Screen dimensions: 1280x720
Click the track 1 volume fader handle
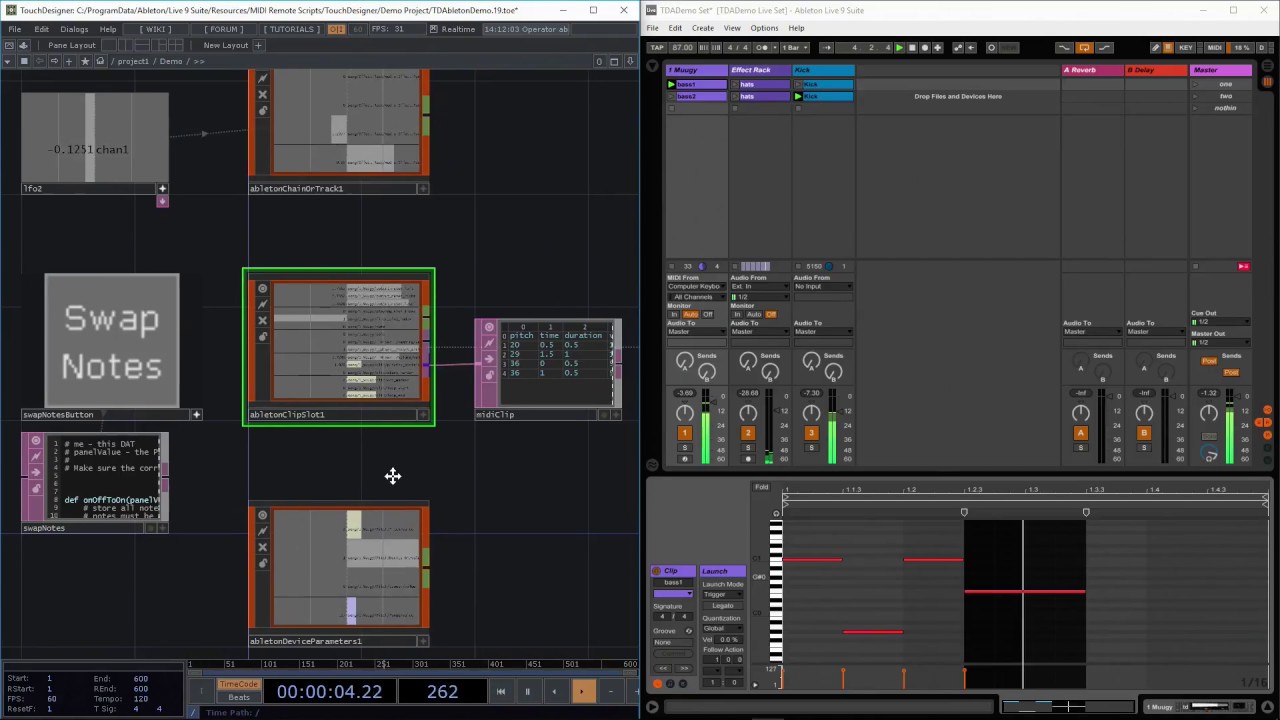tap(716, 401)
